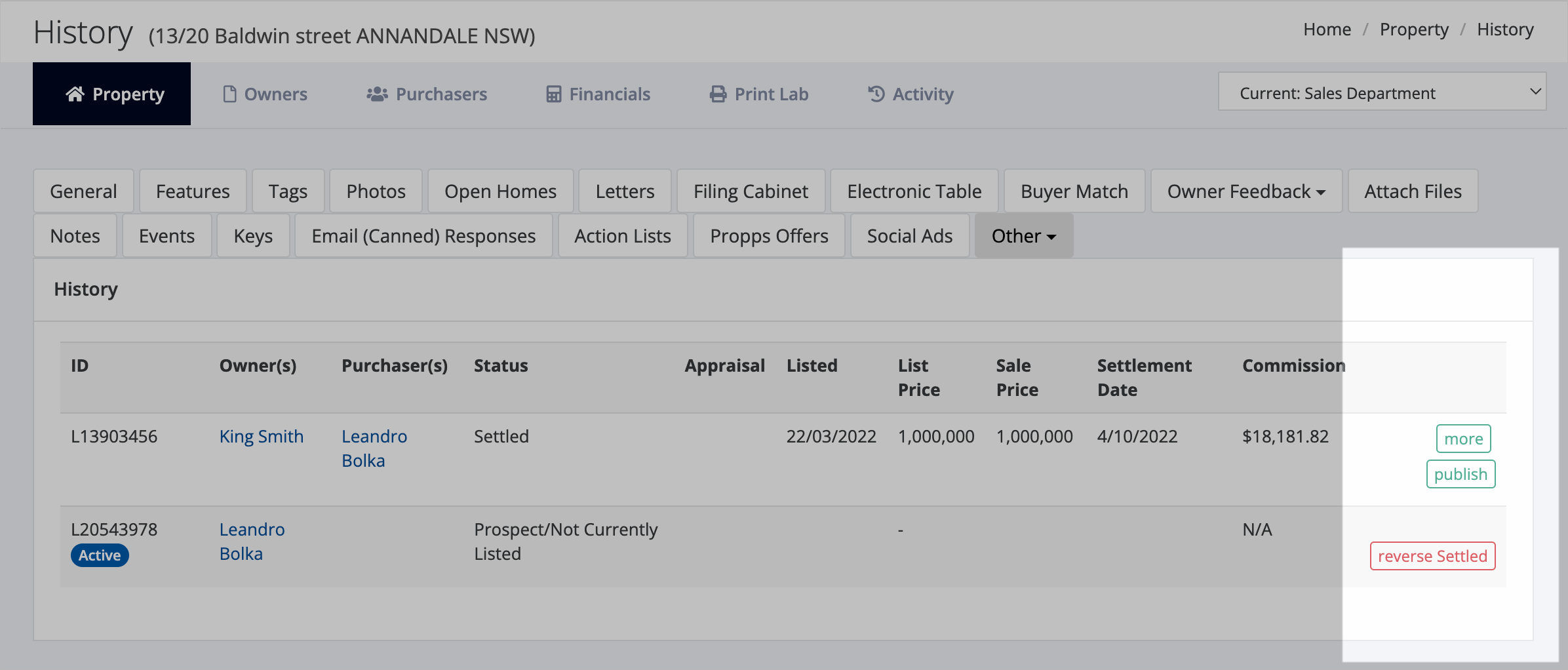Open the Keys sub-tab
This screenshot has height=670, width=1568.
click(x=253, y=235)
